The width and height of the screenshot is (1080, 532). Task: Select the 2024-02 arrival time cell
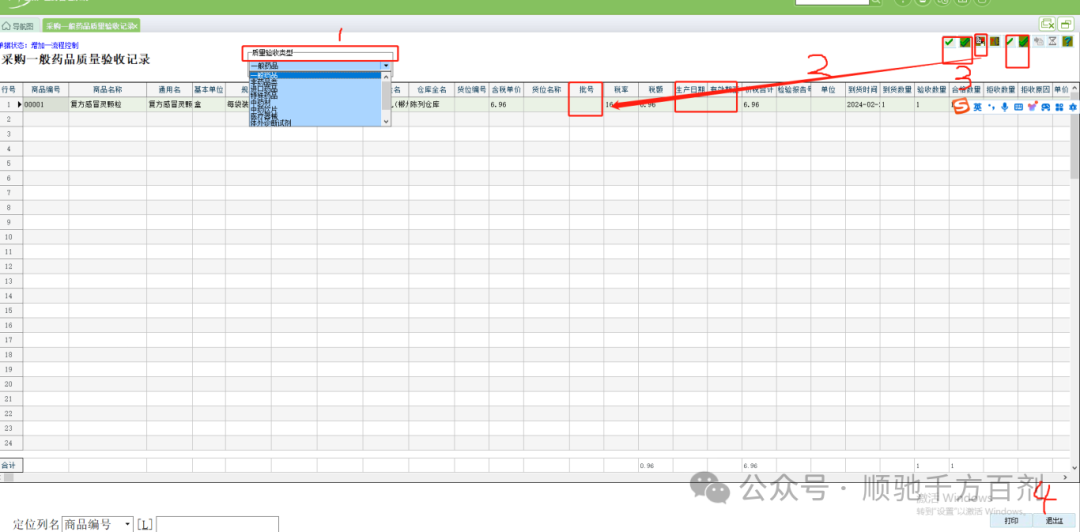coord(862,105)
